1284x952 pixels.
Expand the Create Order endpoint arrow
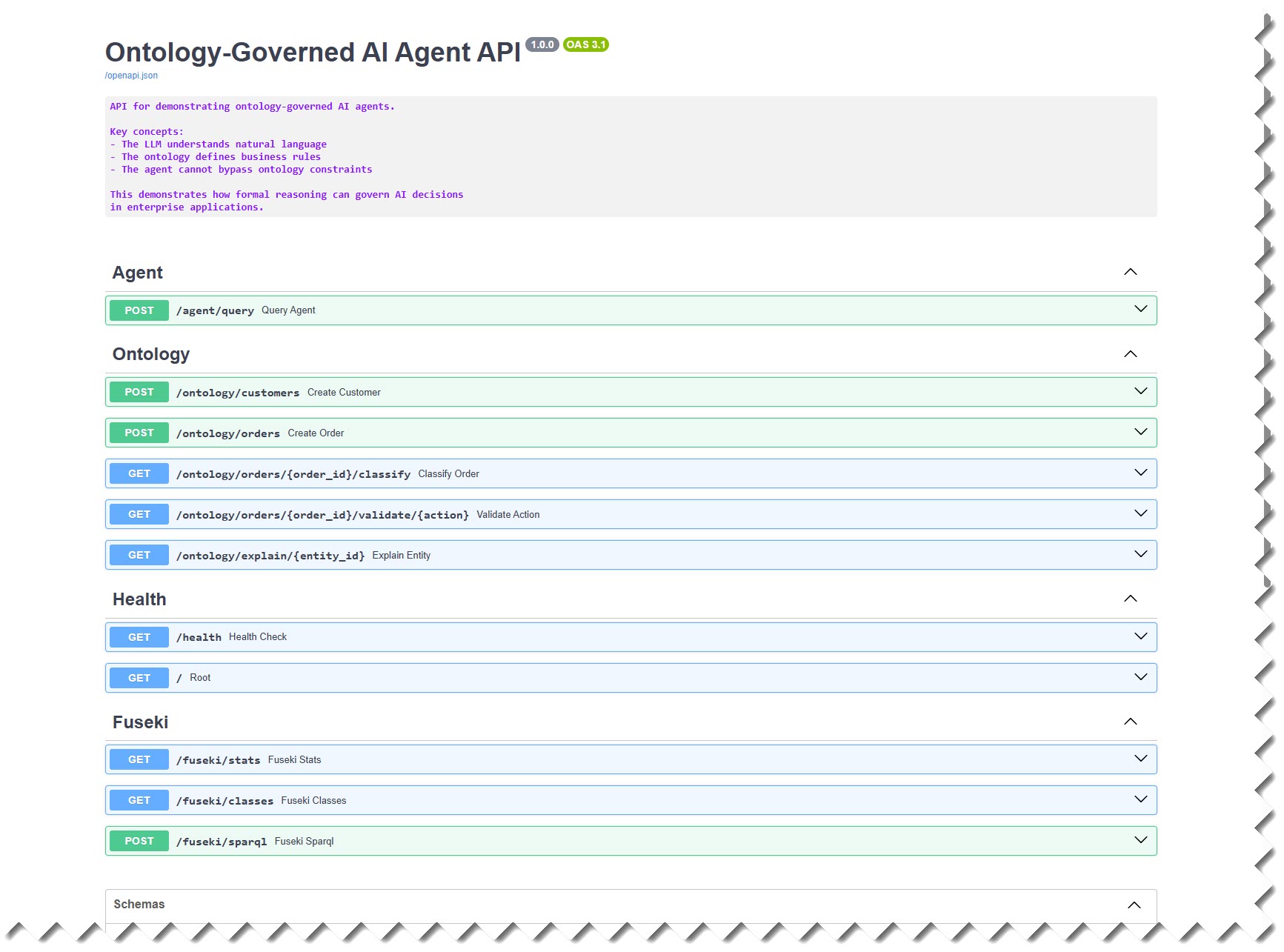[x=1140, y=433]
